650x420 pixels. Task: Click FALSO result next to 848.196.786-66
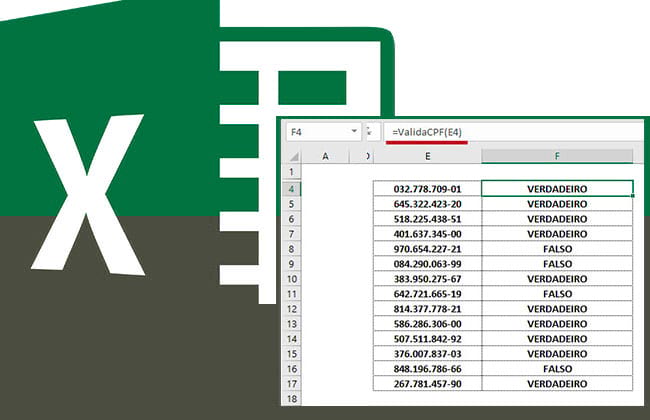[557, 369]
